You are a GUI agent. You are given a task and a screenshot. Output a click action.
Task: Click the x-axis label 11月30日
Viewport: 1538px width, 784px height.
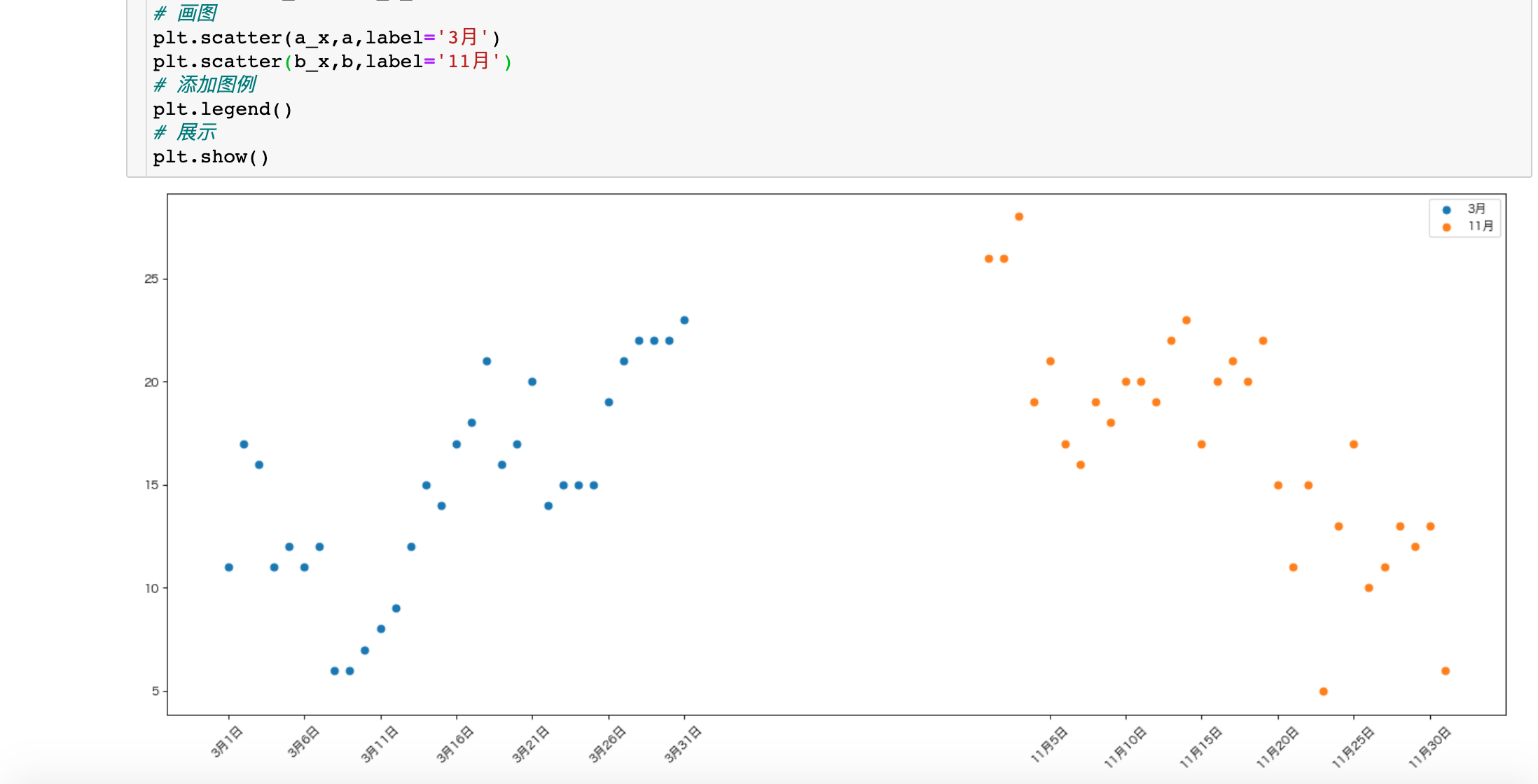pyautogui.click(x=1429, y=747)
